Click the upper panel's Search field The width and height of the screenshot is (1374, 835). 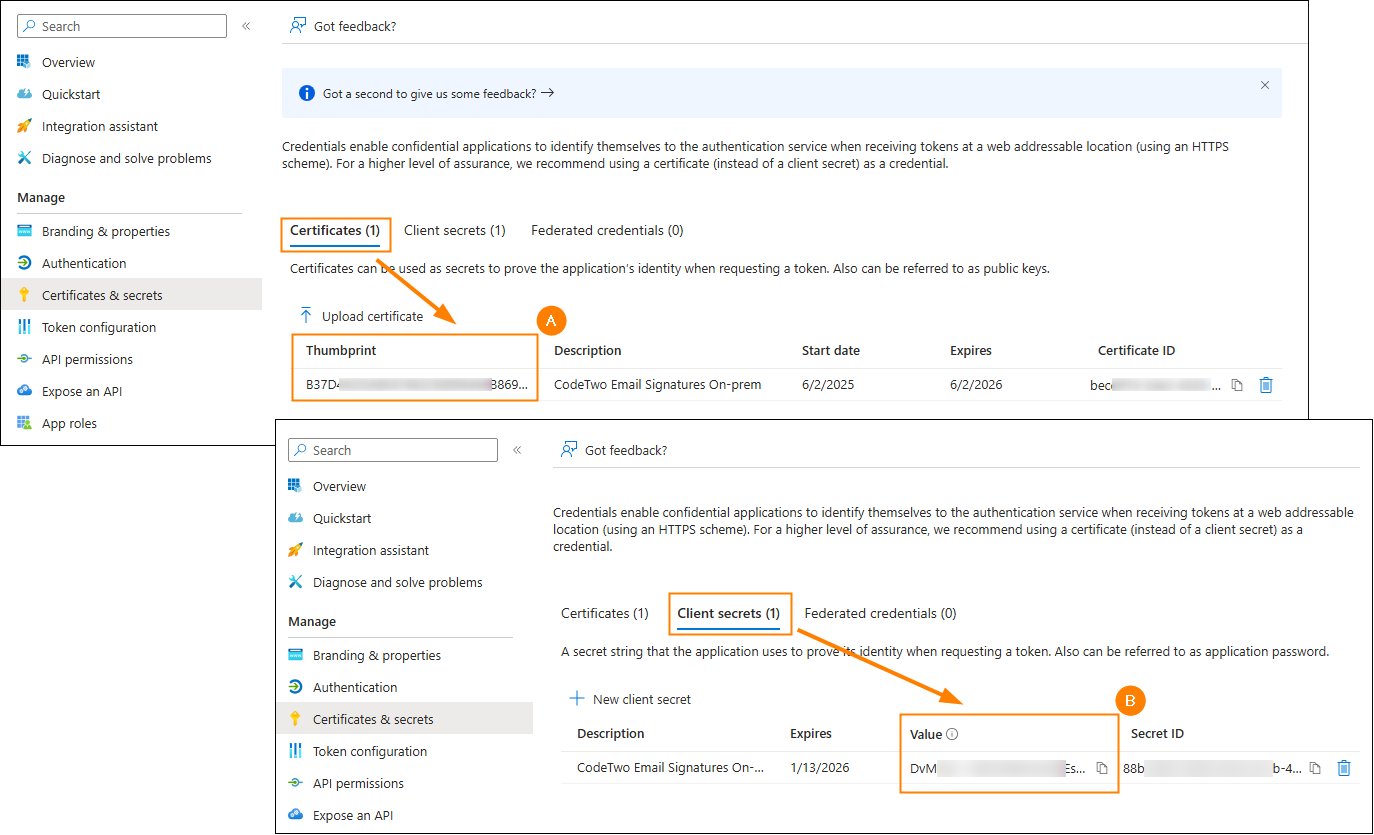click(122, 26)
